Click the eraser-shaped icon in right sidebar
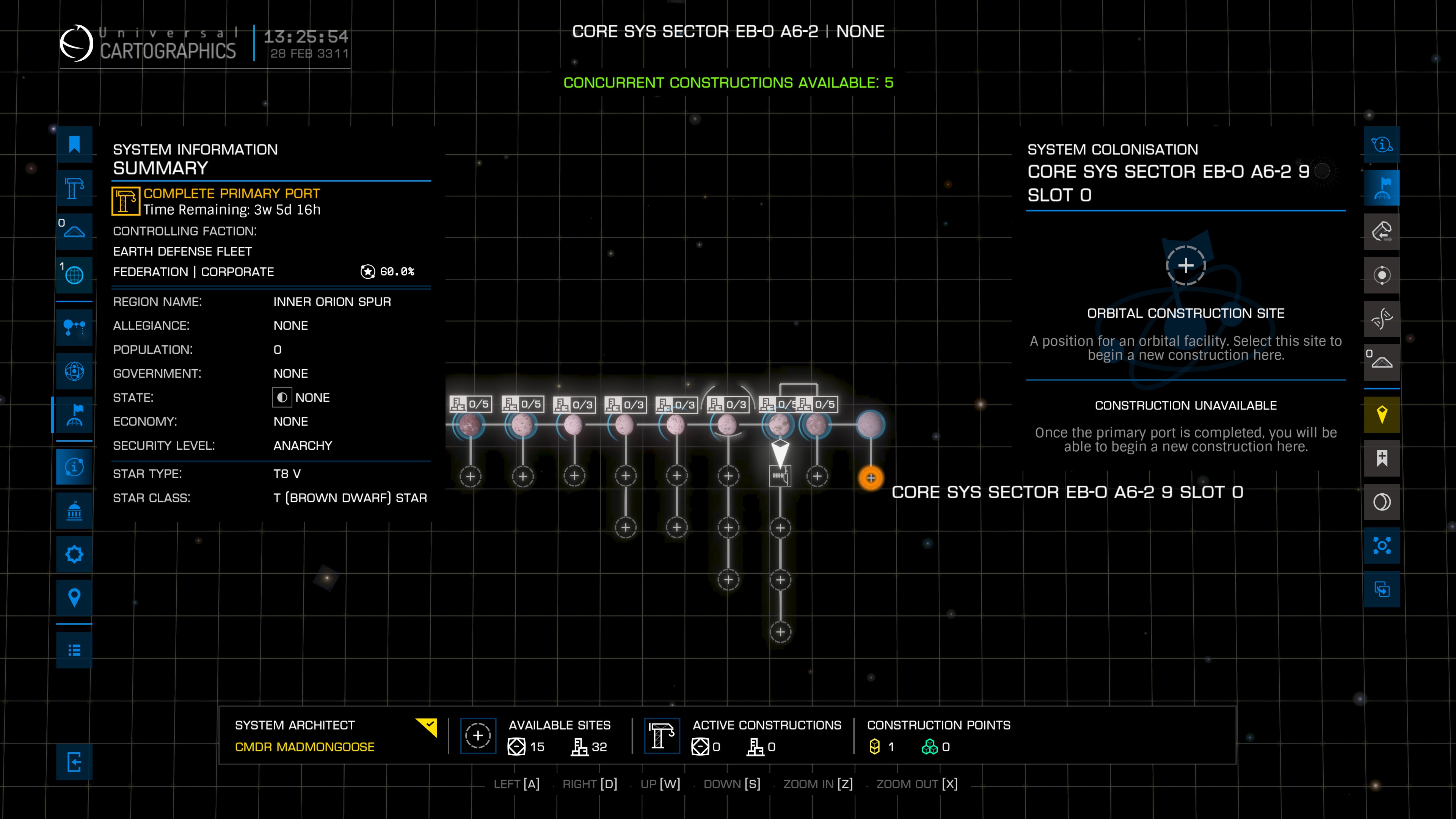 click(x=1382, y=232)
